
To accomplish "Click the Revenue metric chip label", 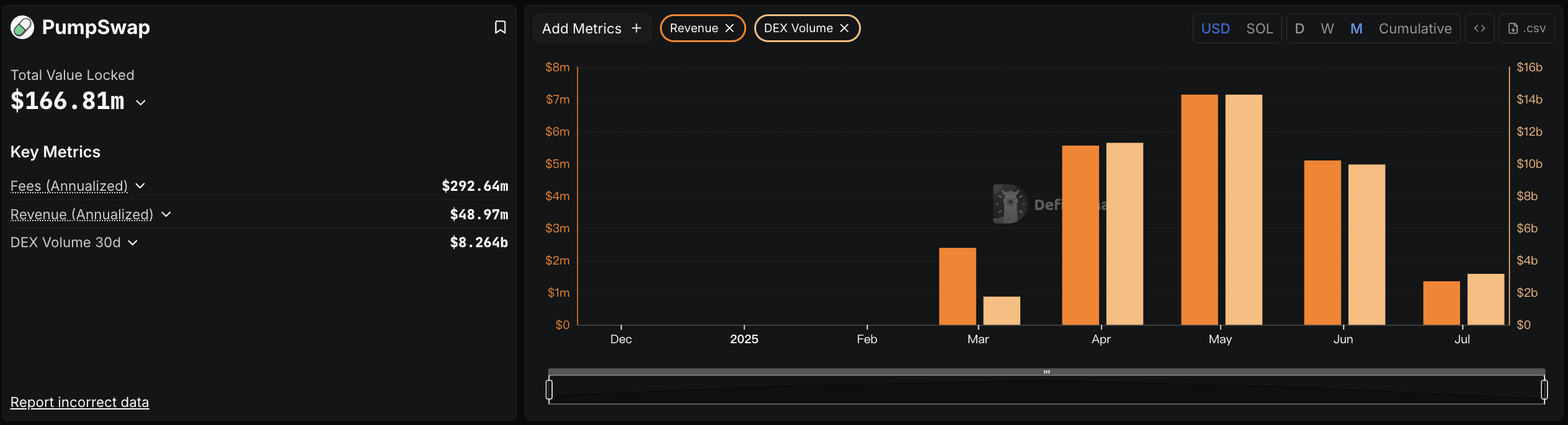I will point(693,28).
